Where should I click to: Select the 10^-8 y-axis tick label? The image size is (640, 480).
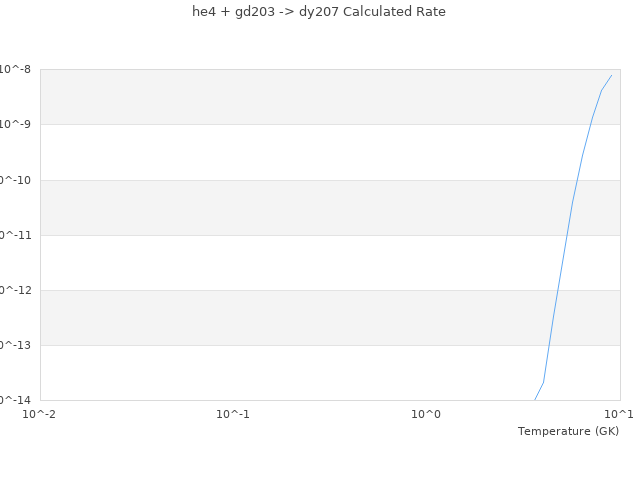16,69
